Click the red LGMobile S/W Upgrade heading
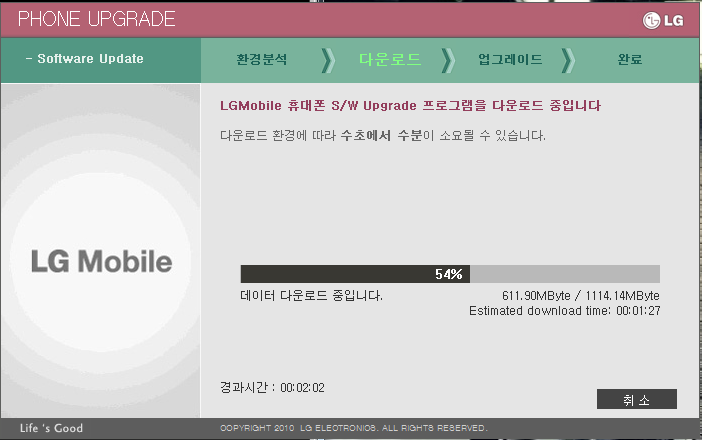This screenshot has height=440, width=702. 410,106
